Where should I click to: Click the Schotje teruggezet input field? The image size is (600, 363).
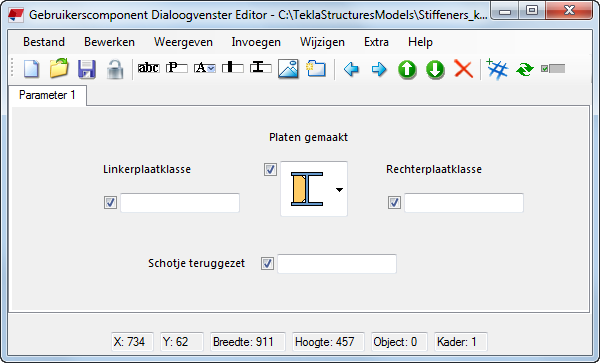(x=337, y=264)
